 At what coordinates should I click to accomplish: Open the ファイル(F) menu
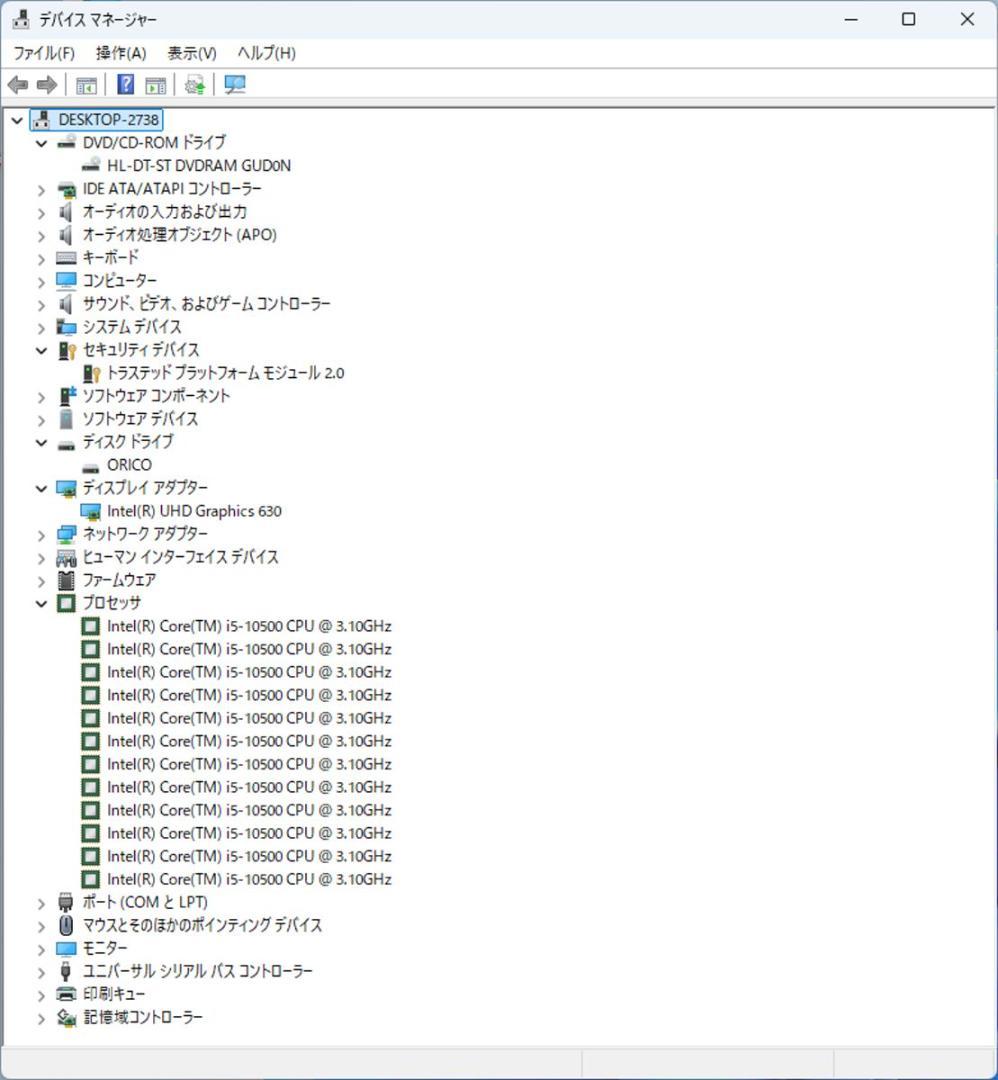click(42, 53)
